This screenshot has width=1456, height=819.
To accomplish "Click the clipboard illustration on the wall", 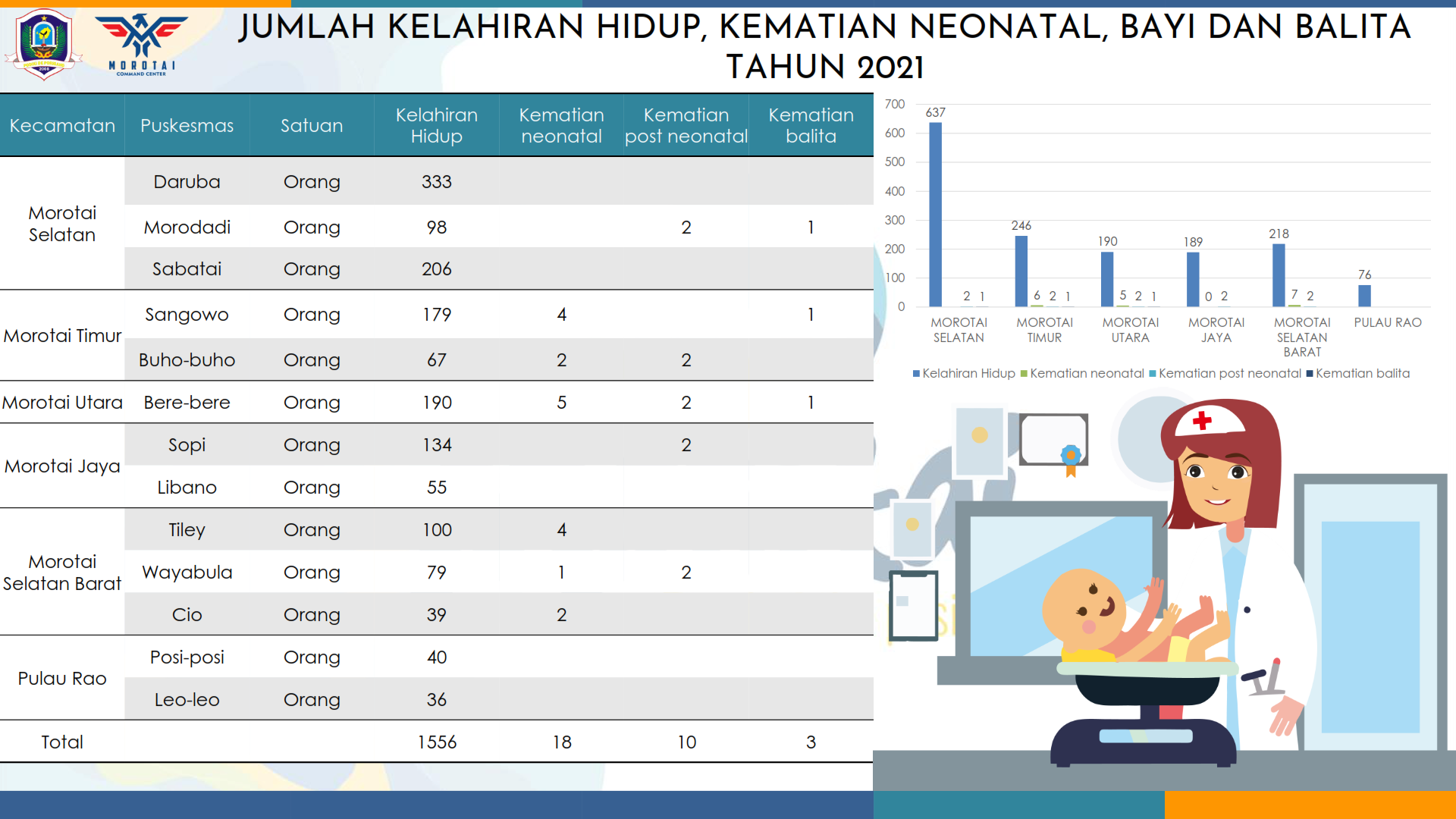I will point(913,606).
